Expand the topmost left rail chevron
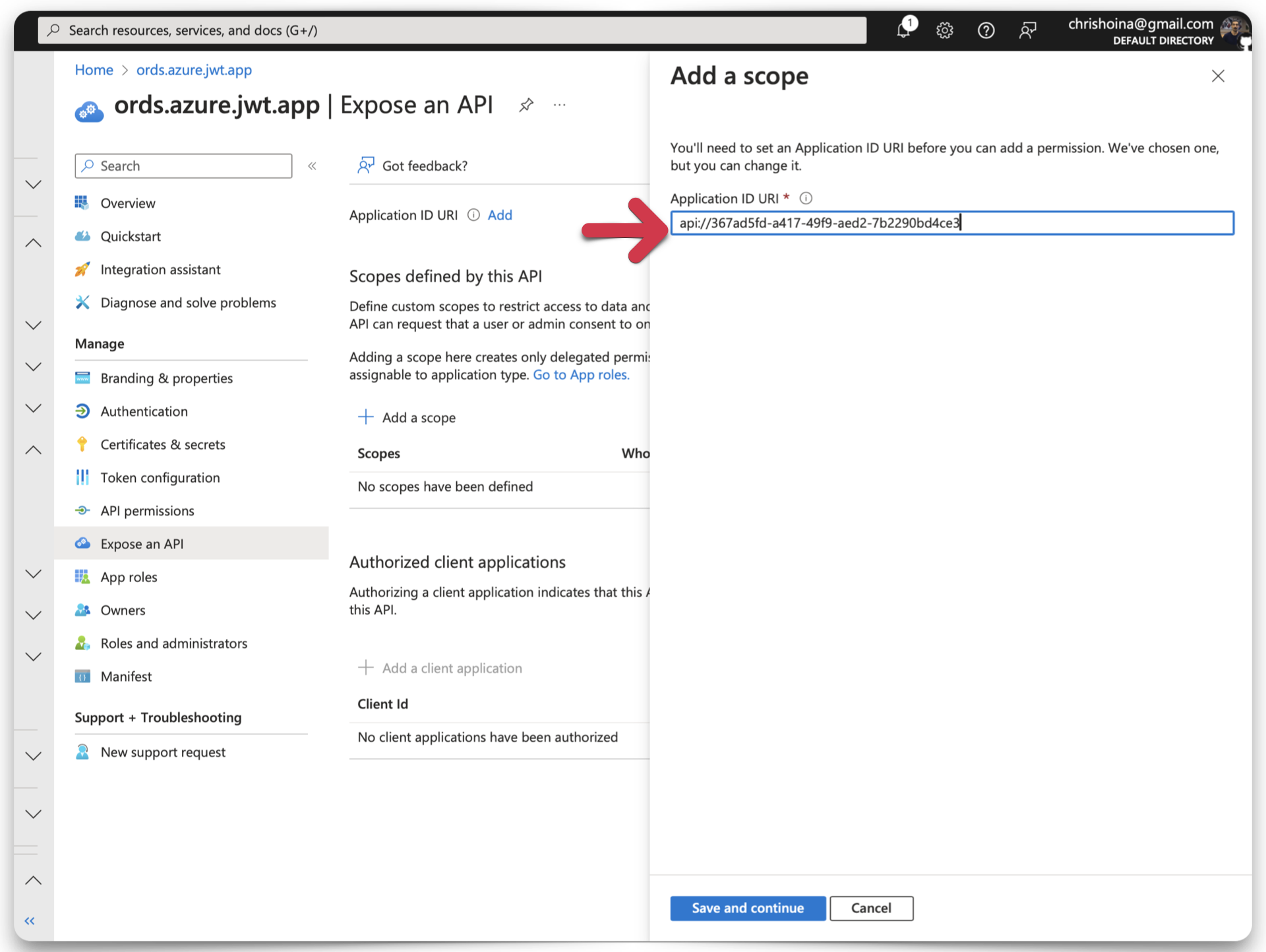The width and height of the screenshot is (1266, 952). (x=33, y=185)
